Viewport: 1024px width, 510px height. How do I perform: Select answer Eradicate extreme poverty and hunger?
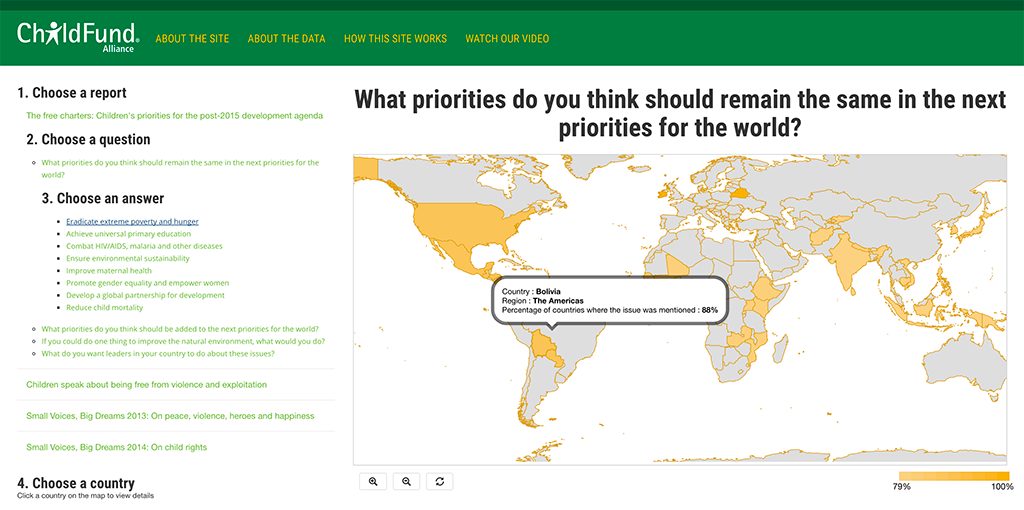(x=132, y=221)
